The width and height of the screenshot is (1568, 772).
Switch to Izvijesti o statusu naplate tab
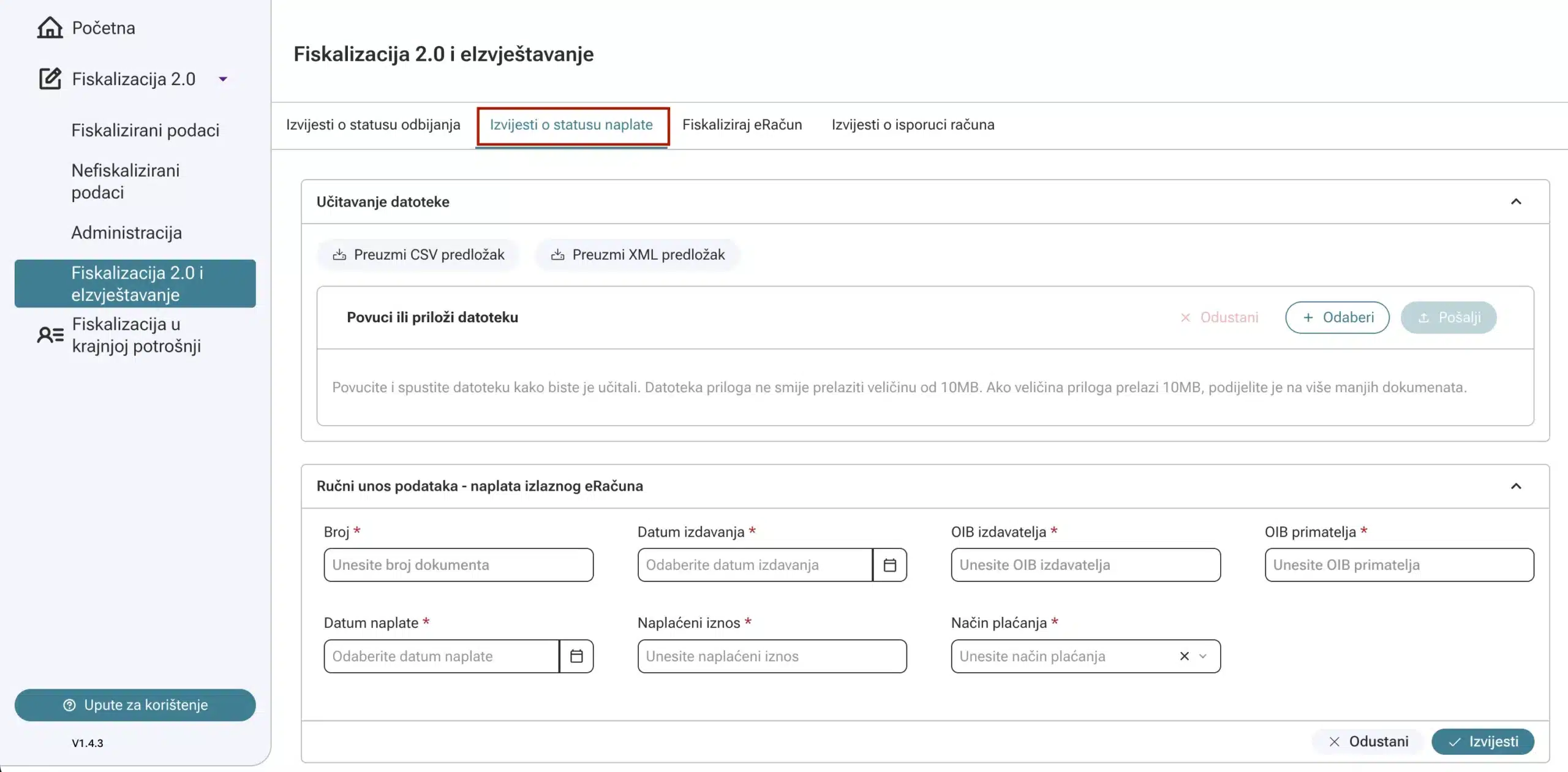[x=571, y=125]
